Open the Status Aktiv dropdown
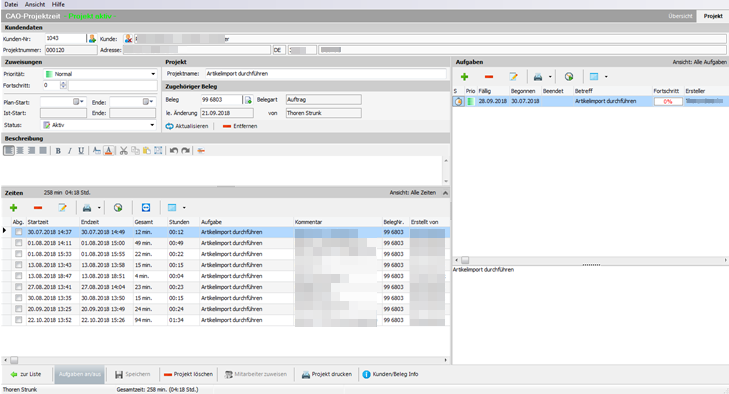729x394 pixels. 152,125
